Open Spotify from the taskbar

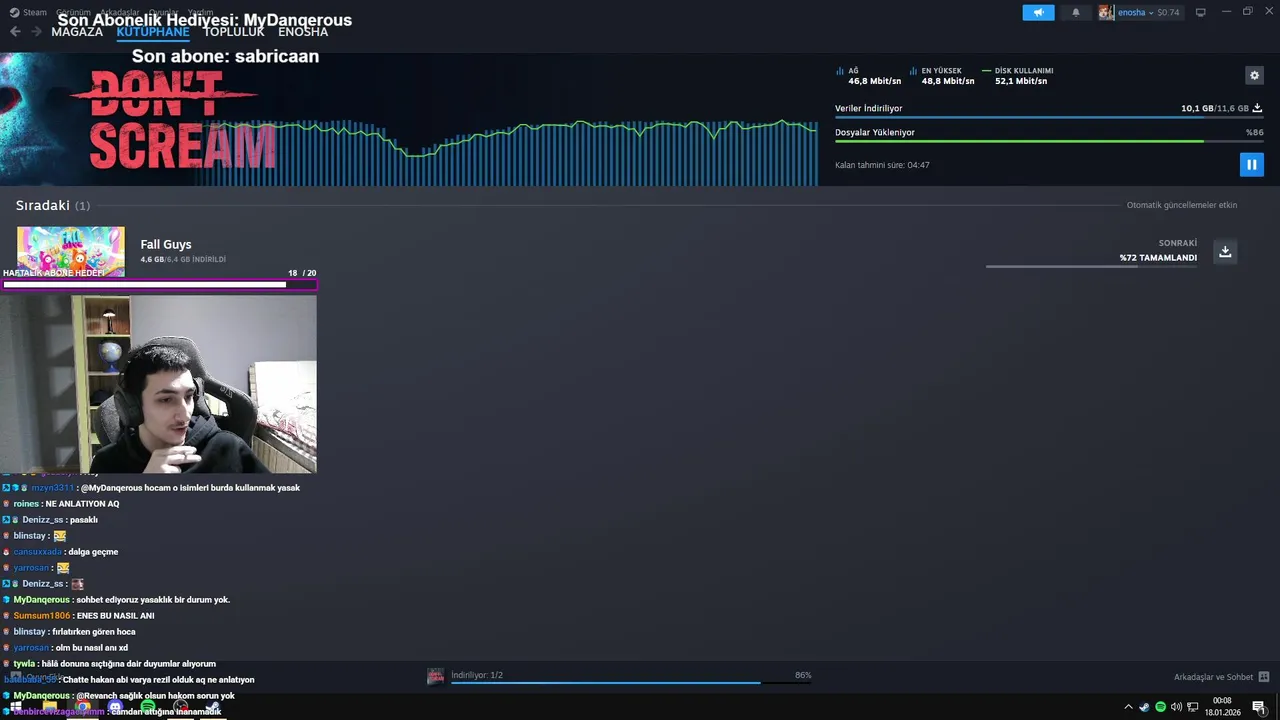point(148,707)
